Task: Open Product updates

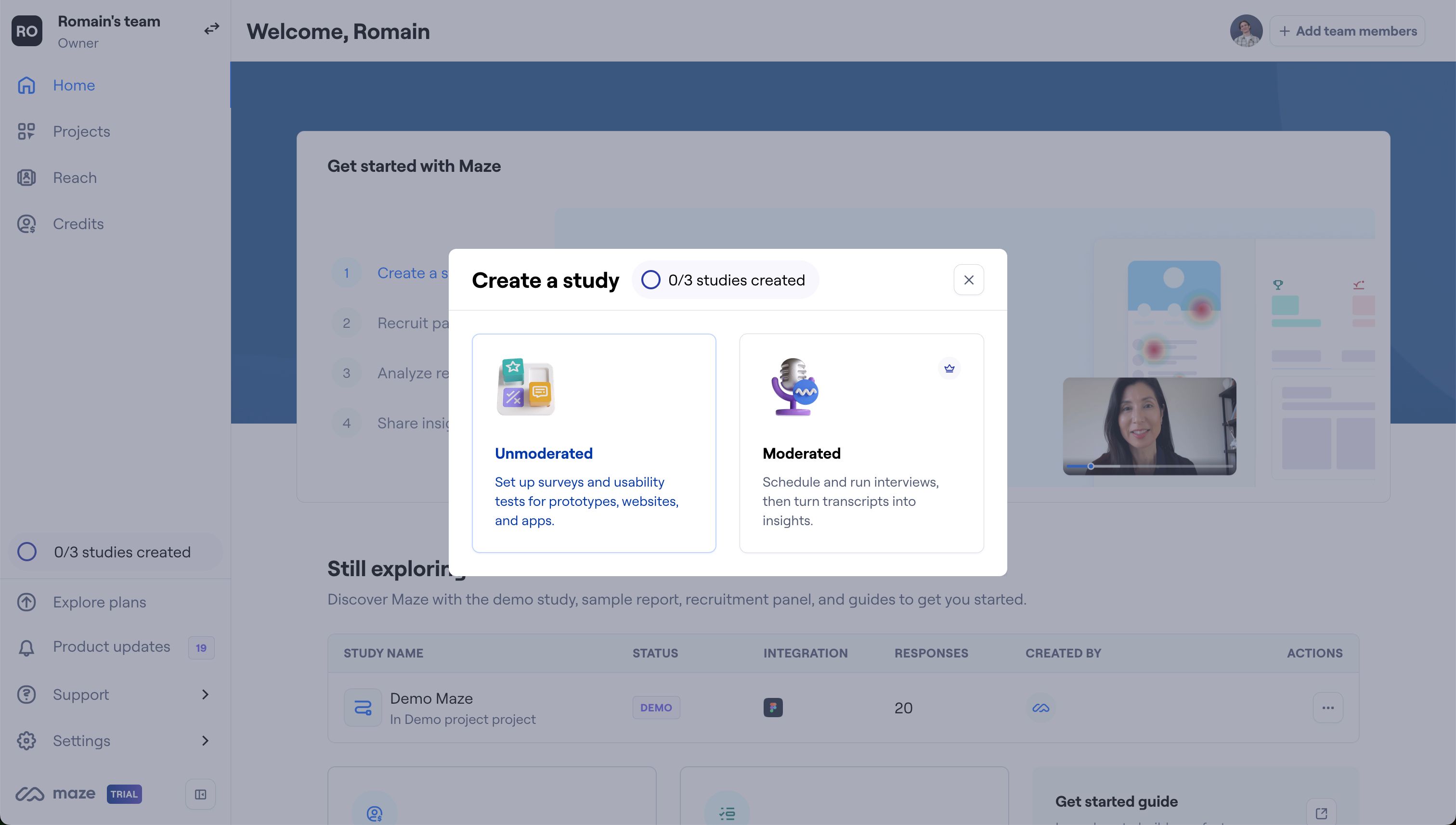Action: (115, 647)
